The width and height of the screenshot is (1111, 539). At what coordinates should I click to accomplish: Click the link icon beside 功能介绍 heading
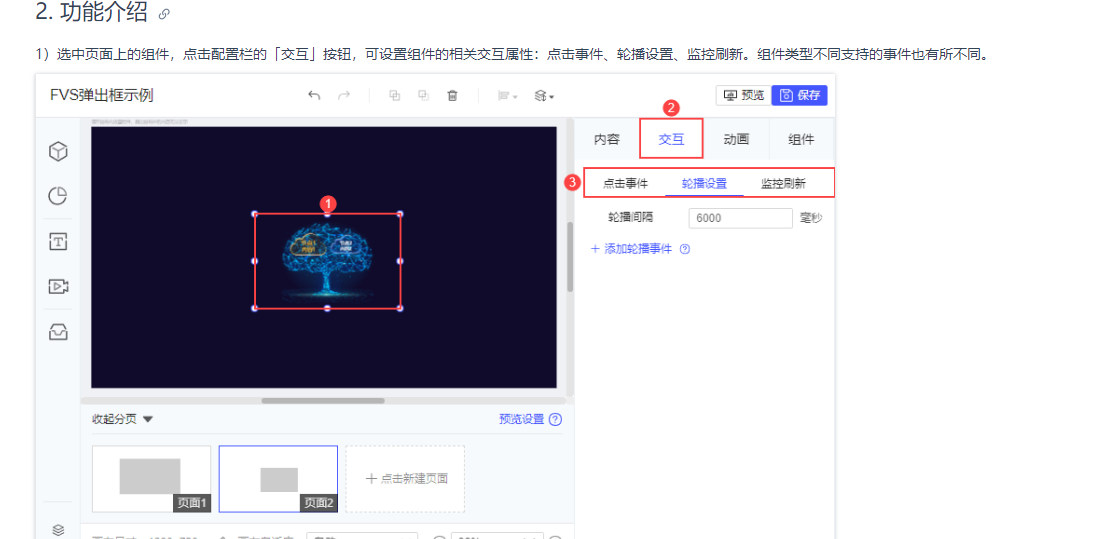[164, 14]
